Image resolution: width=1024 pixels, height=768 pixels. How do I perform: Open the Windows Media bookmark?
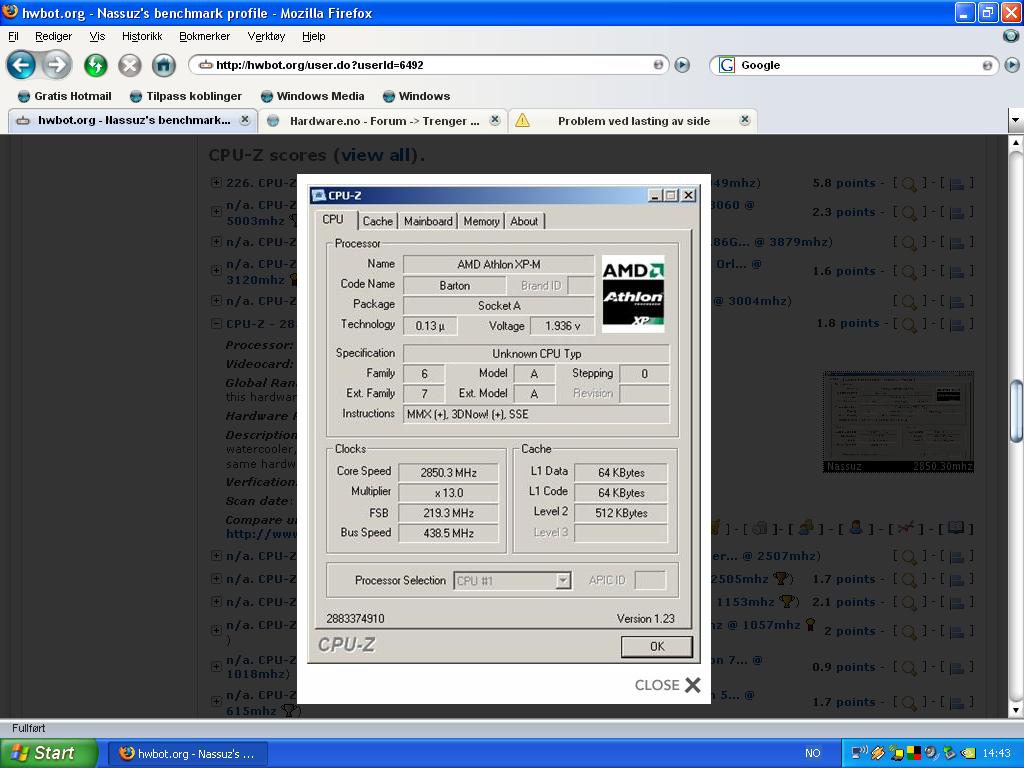click(x=313, y=96)
